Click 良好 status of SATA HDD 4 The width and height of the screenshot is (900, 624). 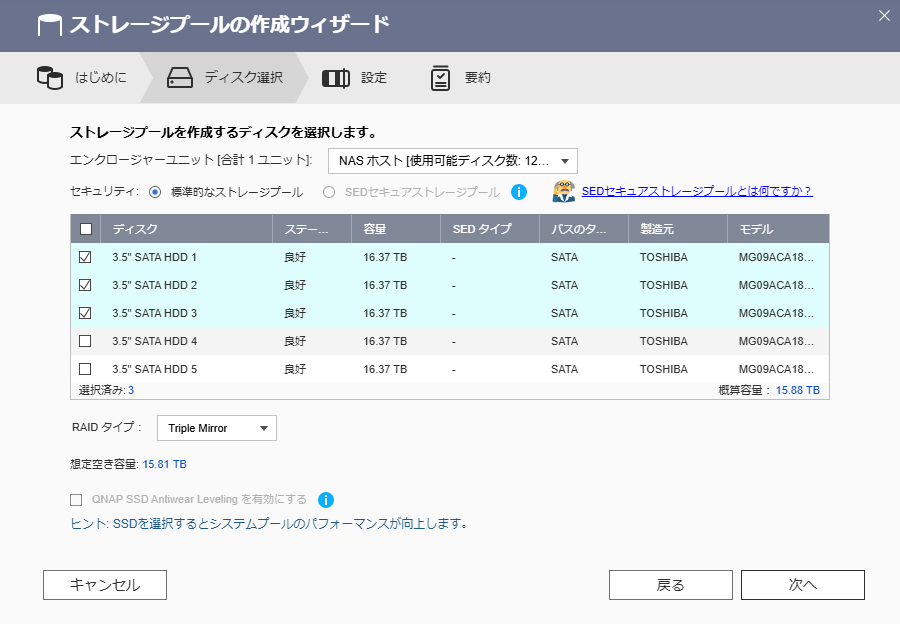click(x=295, y=341)
